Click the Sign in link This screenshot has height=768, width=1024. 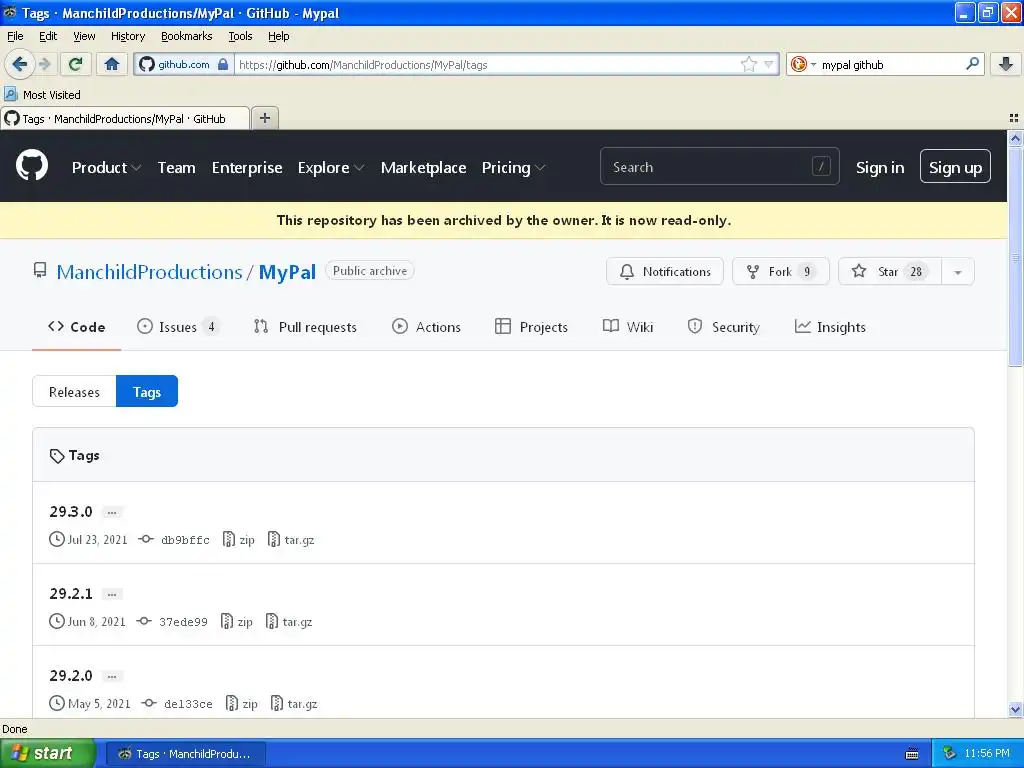(x=880, y=168)
